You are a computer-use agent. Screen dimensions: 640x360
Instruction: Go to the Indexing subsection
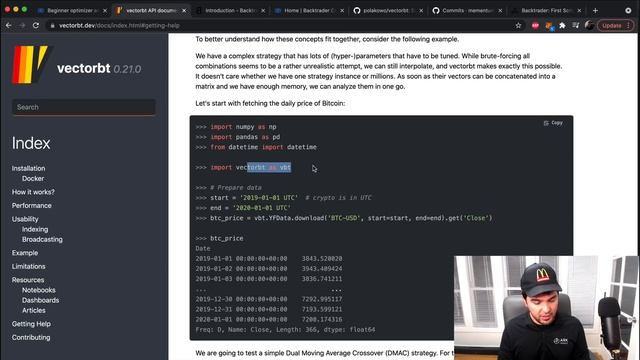[x=35, y=229]
